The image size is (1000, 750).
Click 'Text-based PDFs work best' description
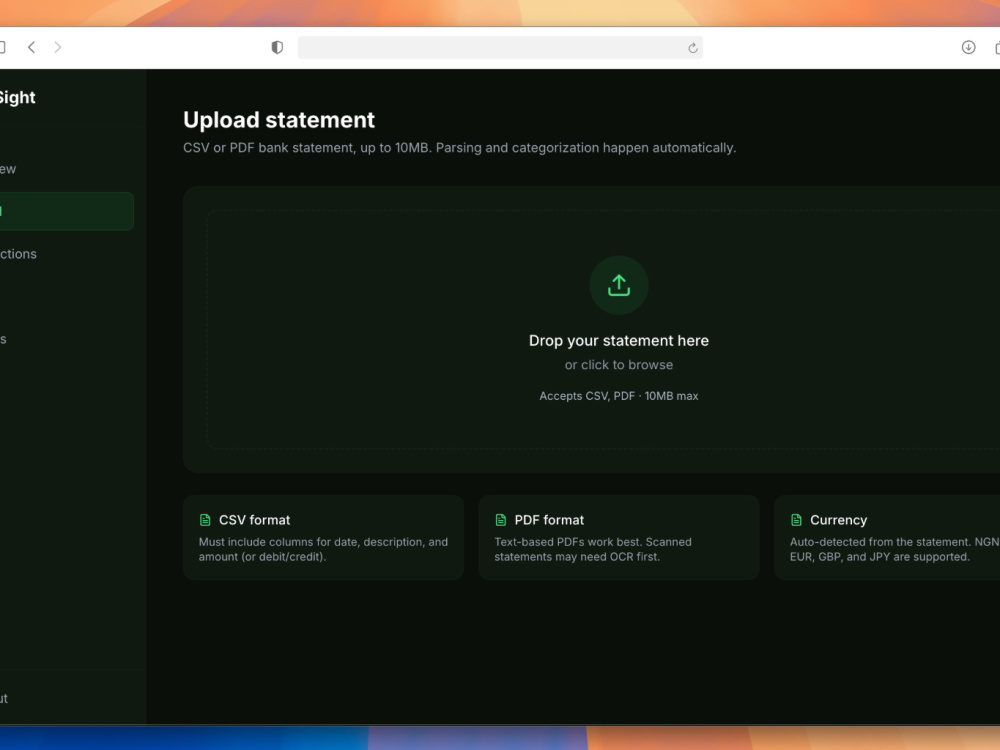click(592, 549)
